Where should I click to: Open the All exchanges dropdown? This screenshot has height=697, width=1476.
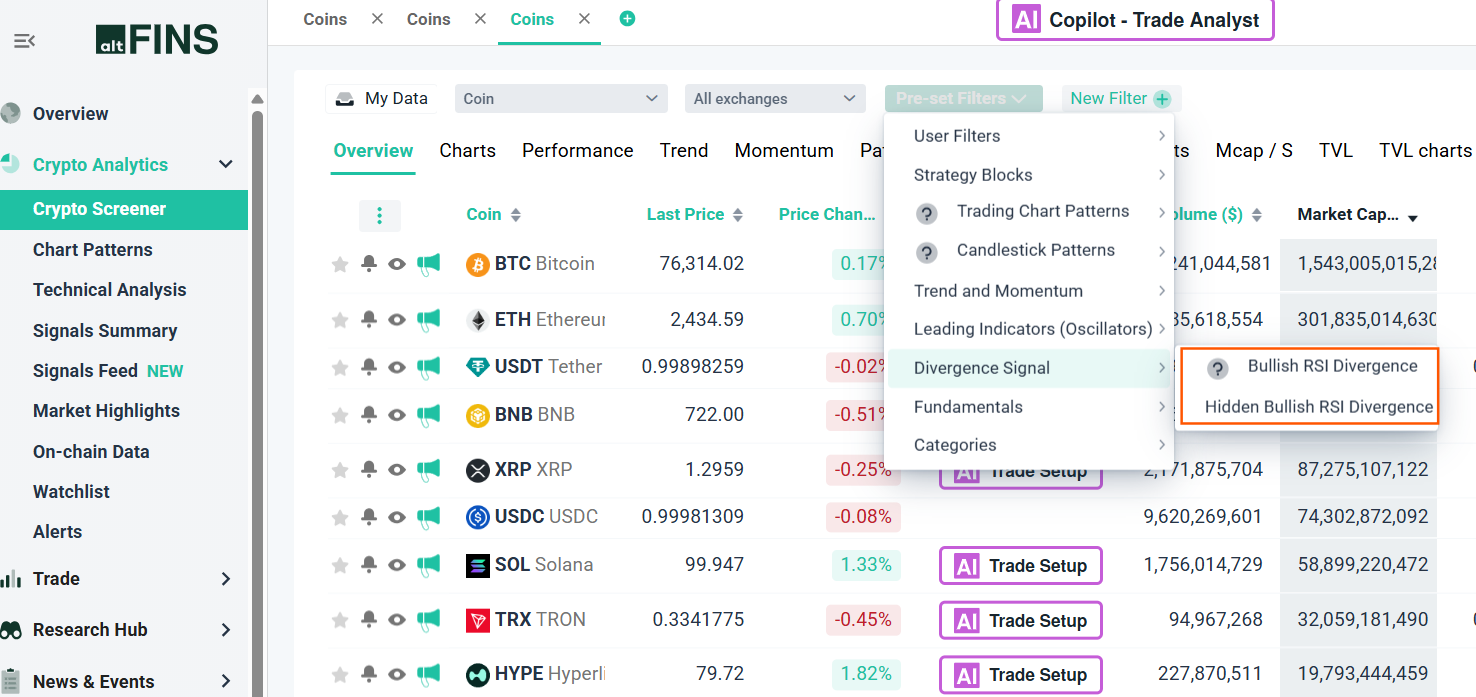pyautogui.click(x=775, y=98)
